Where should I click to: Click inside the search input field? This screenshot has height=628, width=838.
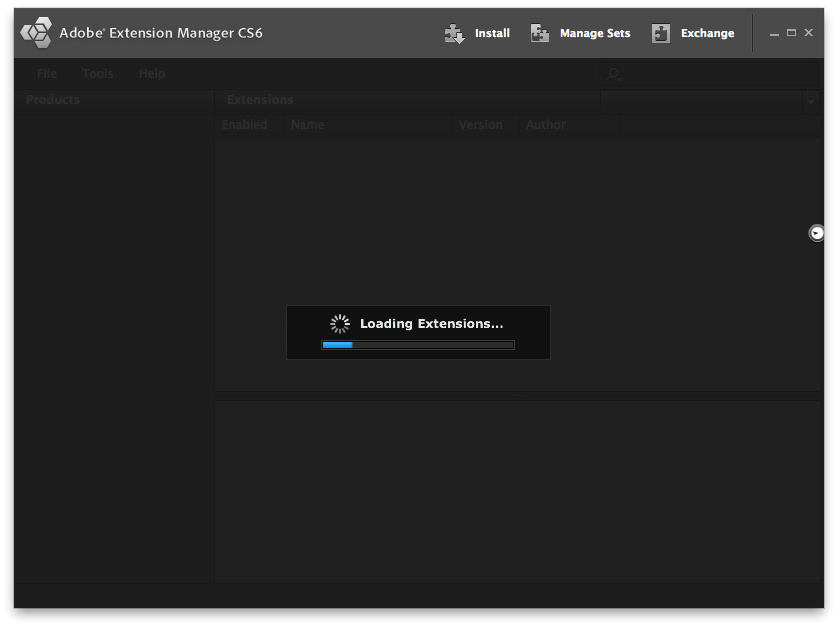[700, 74]
